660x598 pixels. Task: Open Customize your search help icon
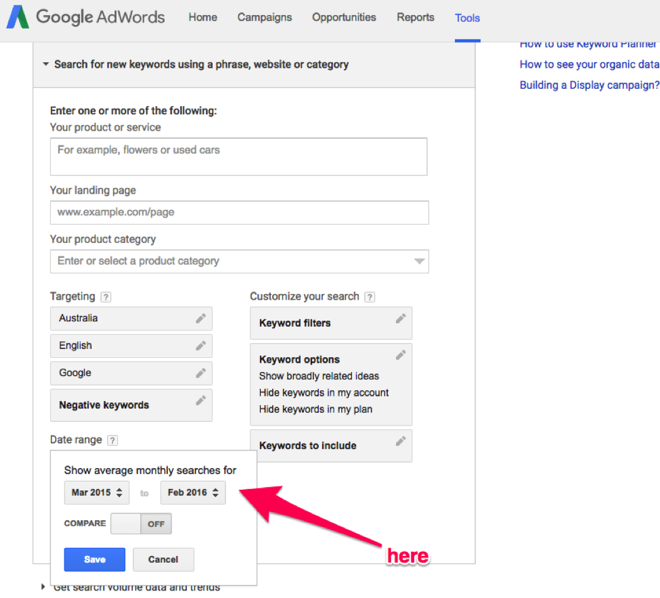pos(370,297)
